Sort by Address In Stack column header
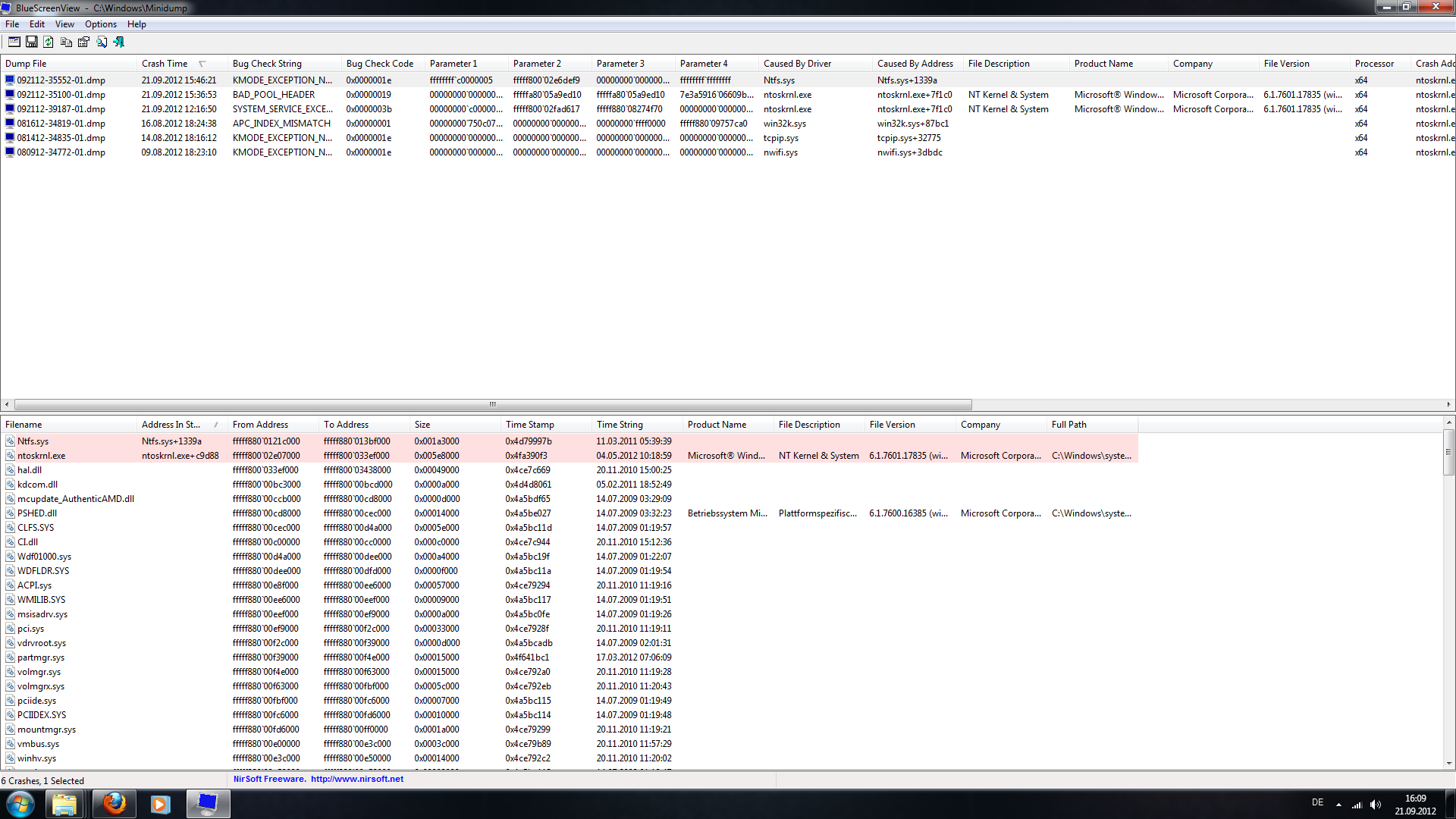Screen dimensions: 1456x819 pos(171,425)
